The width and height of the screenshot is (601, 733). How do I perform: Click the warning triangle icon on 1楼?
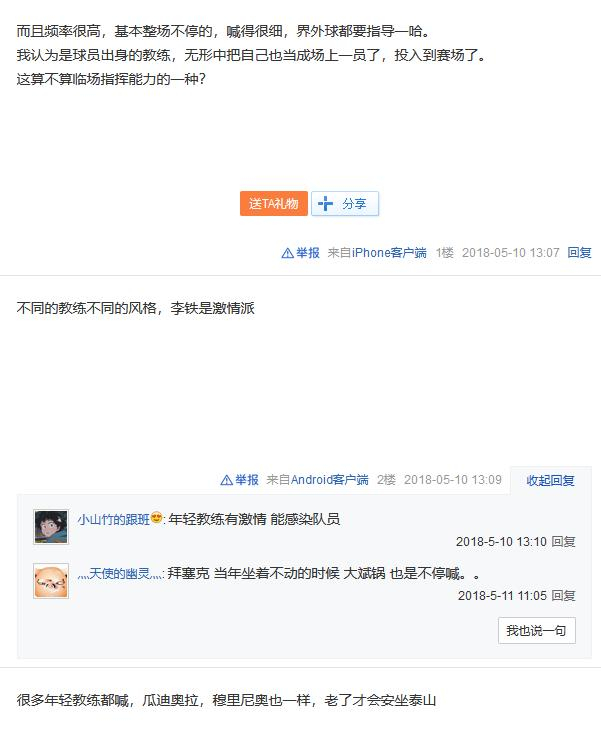pos(287,253)
